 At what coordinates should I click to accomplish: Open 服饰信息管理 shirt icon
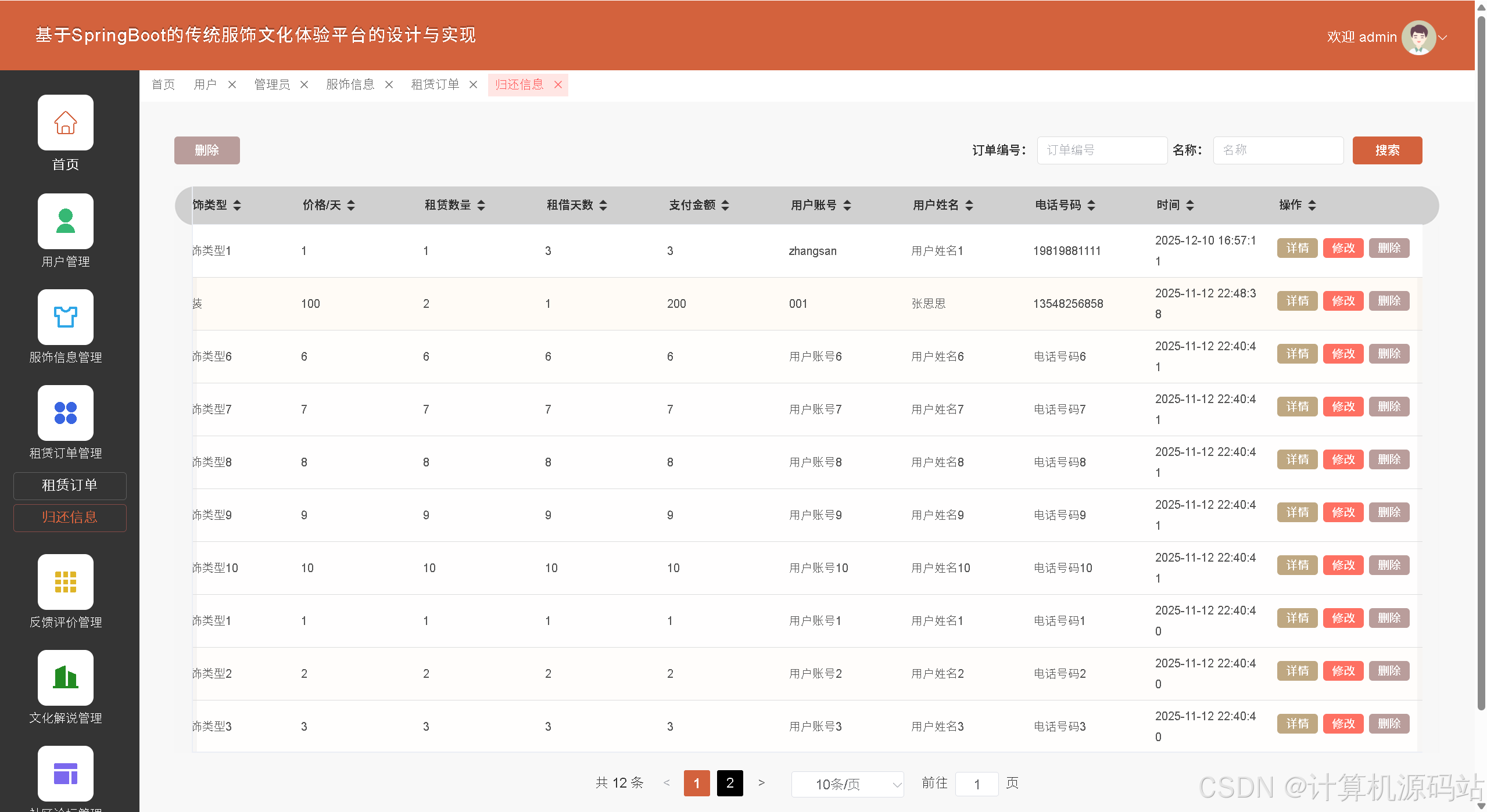click(65, 317)
